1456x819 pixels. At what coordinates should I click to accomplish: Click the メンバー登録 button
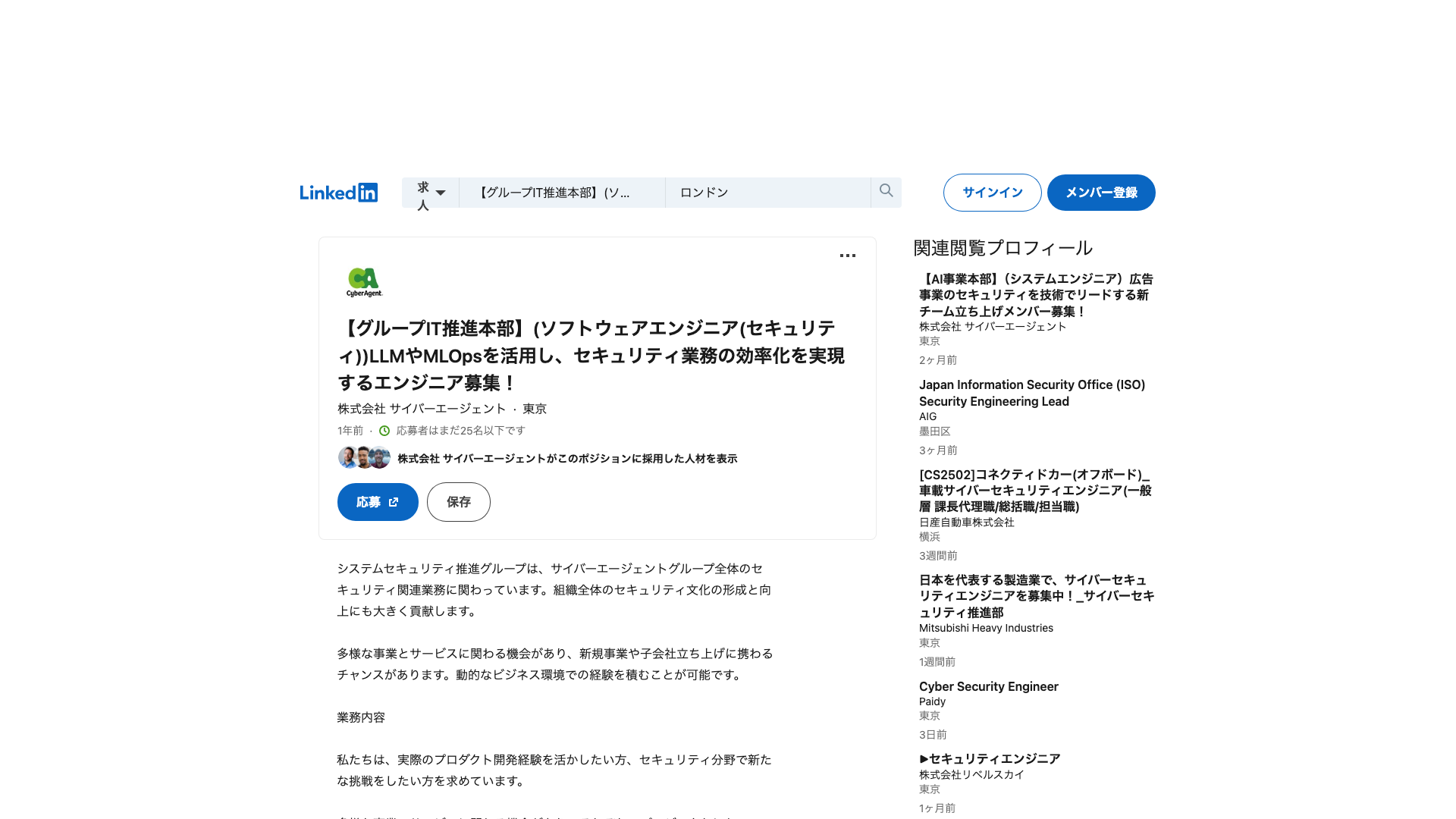click(x=1101, y=193)
